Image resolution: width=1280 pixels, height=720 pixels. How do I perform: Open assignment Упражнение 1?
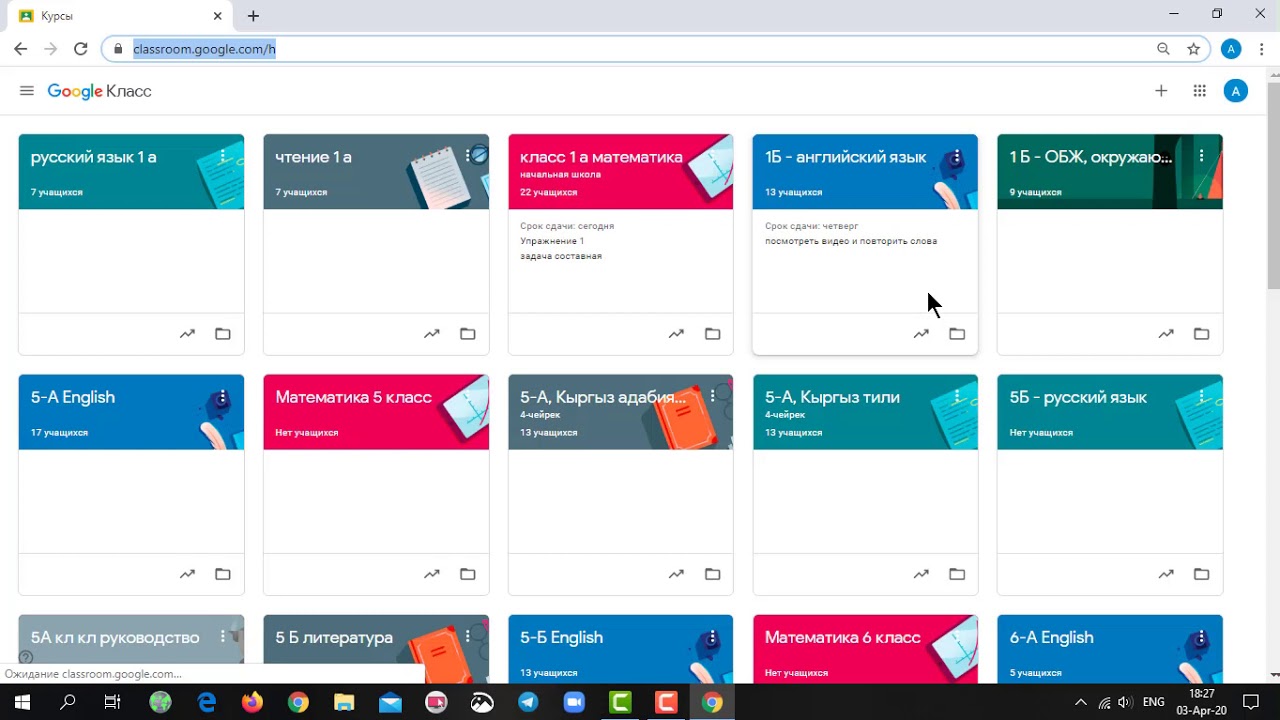(x=552, y=241)
